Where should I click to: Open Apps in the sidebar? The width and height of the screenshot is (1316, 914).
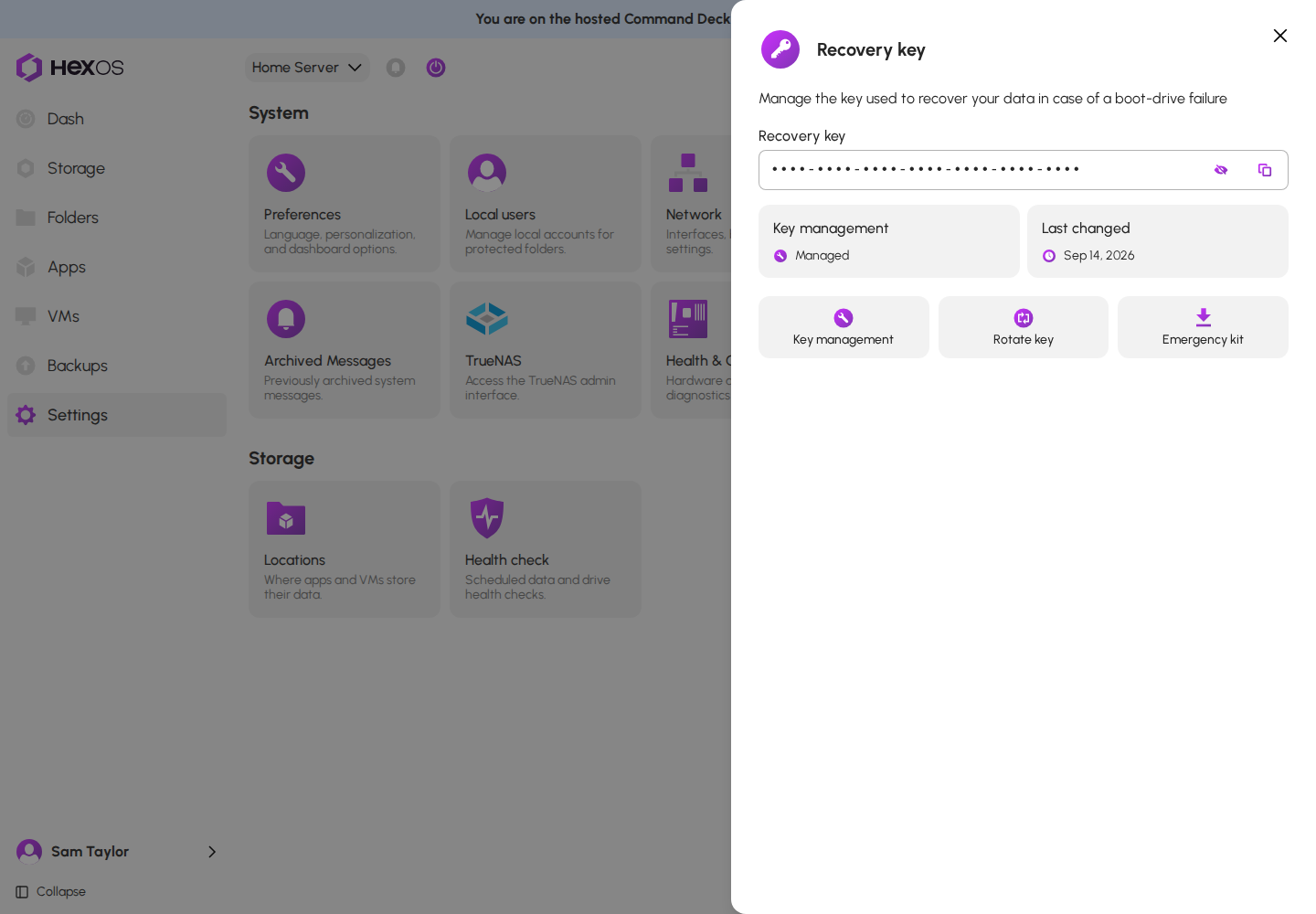point(117,267)
